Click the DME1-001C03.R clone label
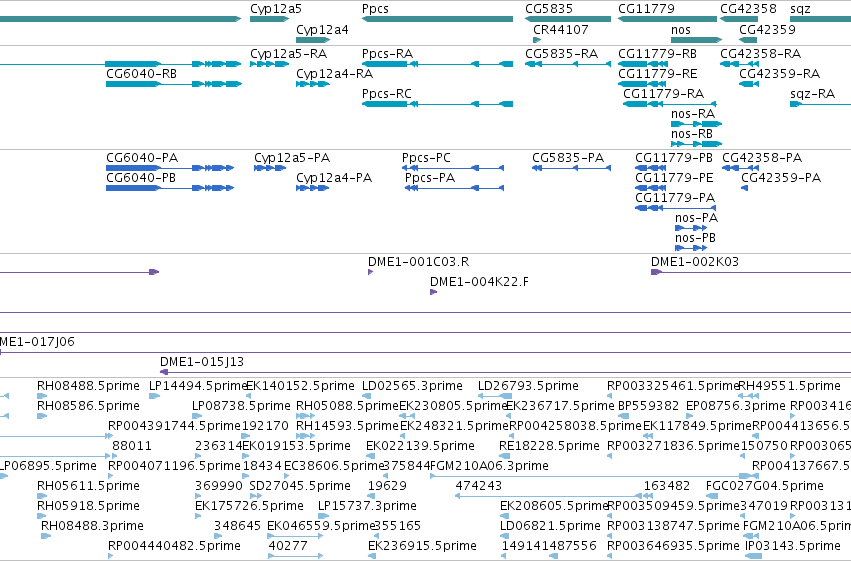The image size is (851, 561). coord(418,262)
